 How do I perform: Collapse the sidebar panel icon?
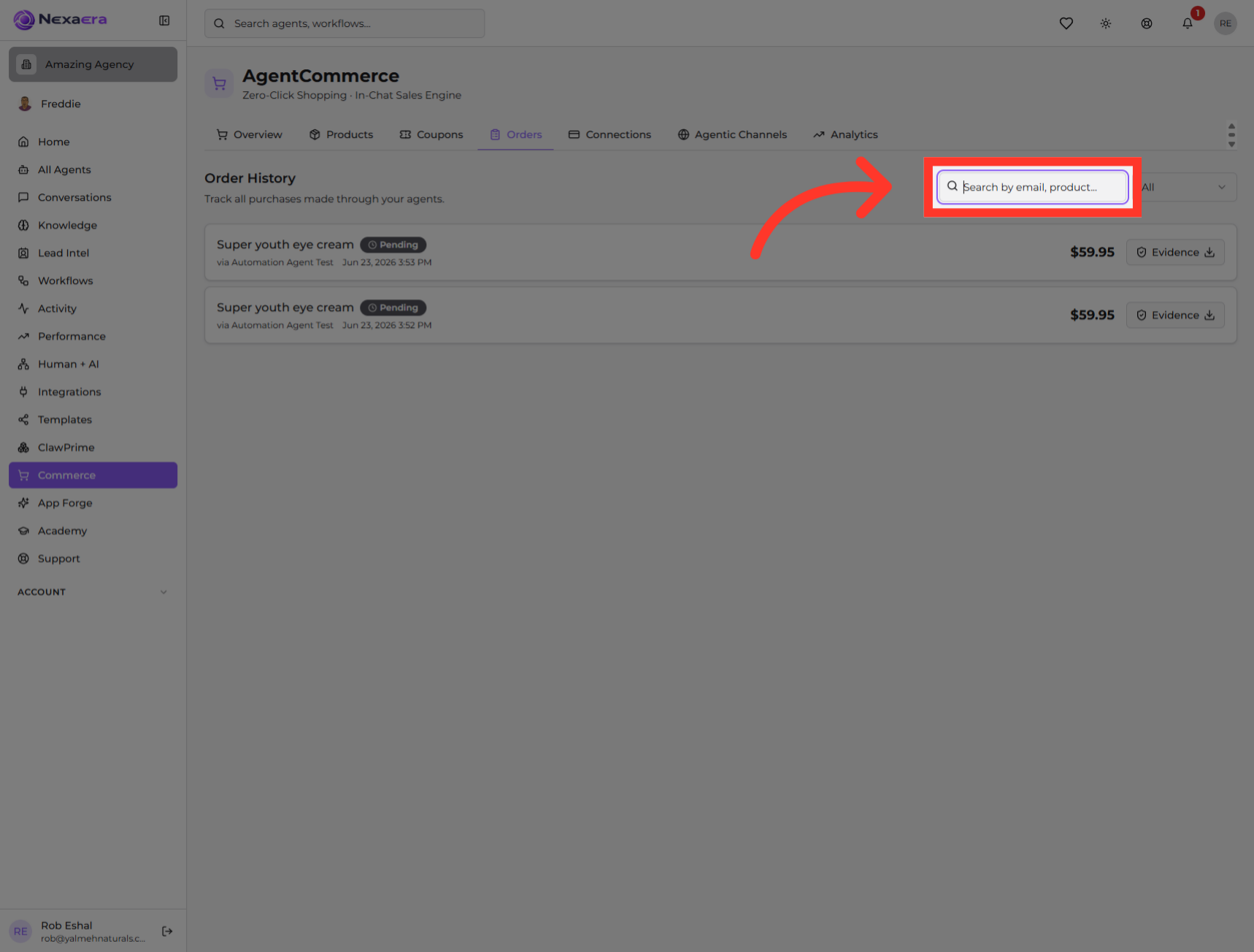(164, 20)
